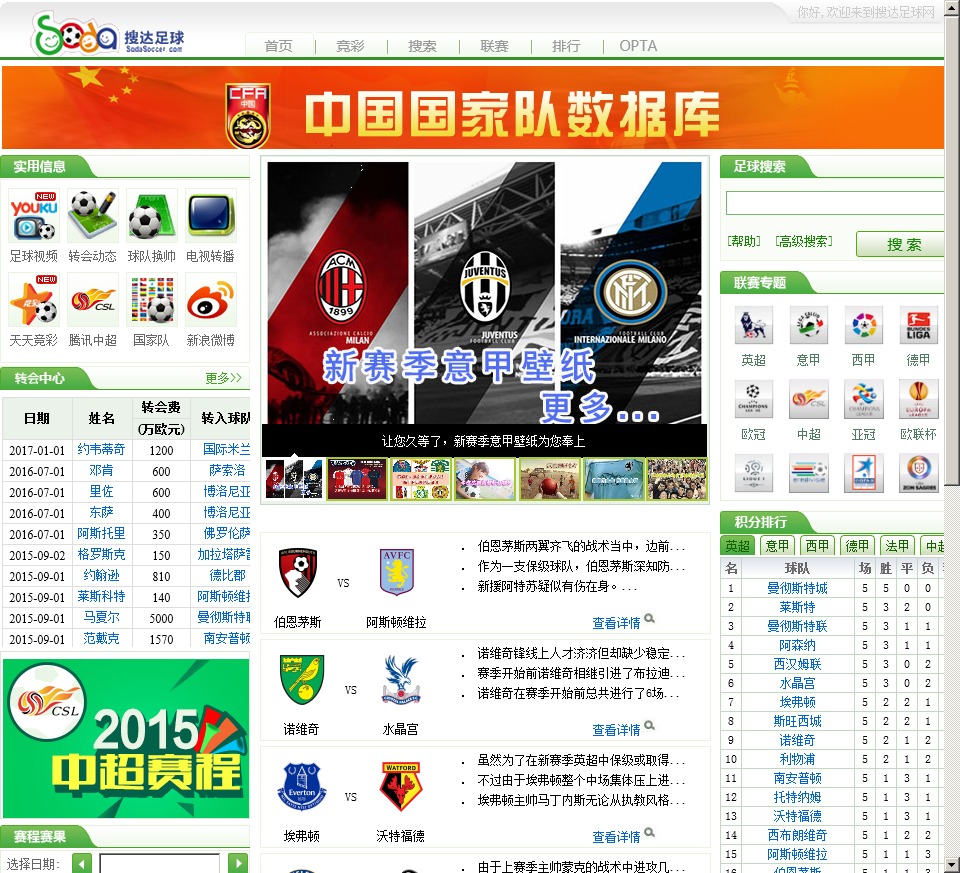This screenshot has height=873, width=960.
Task: Click the 沃特福德 Watford crest
Action: pos(400,787)
